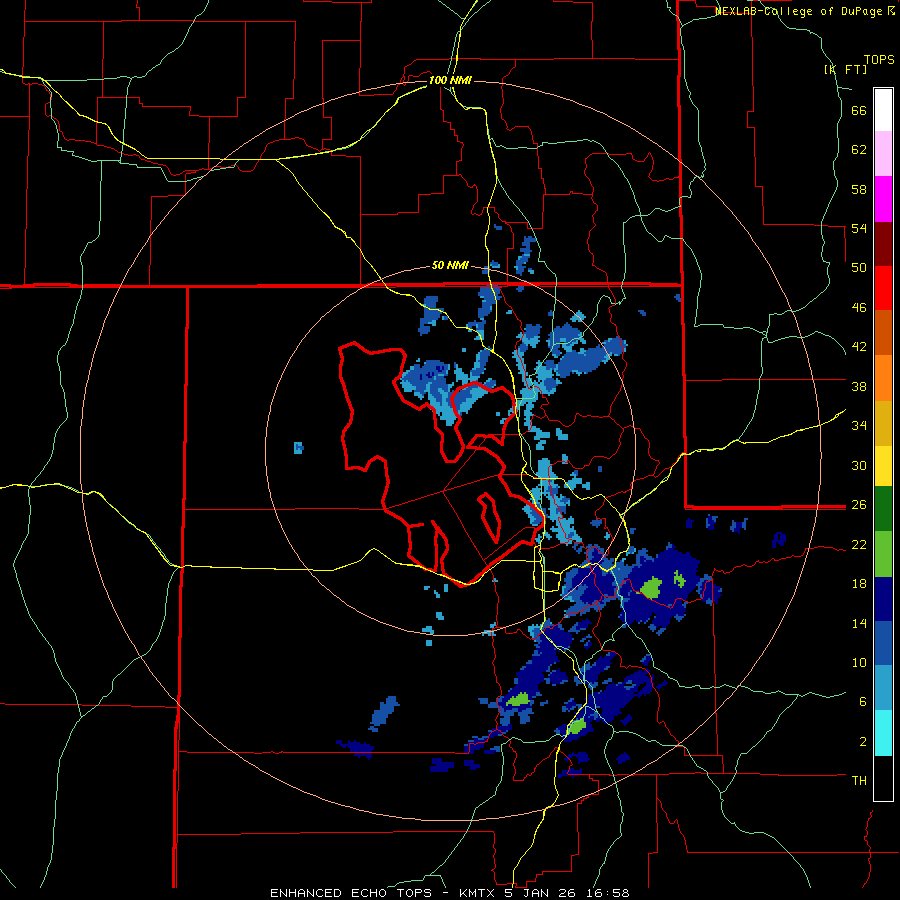Click legend value 34
Image resolution: width=900 pixels, height=900 pixels.
859,426
